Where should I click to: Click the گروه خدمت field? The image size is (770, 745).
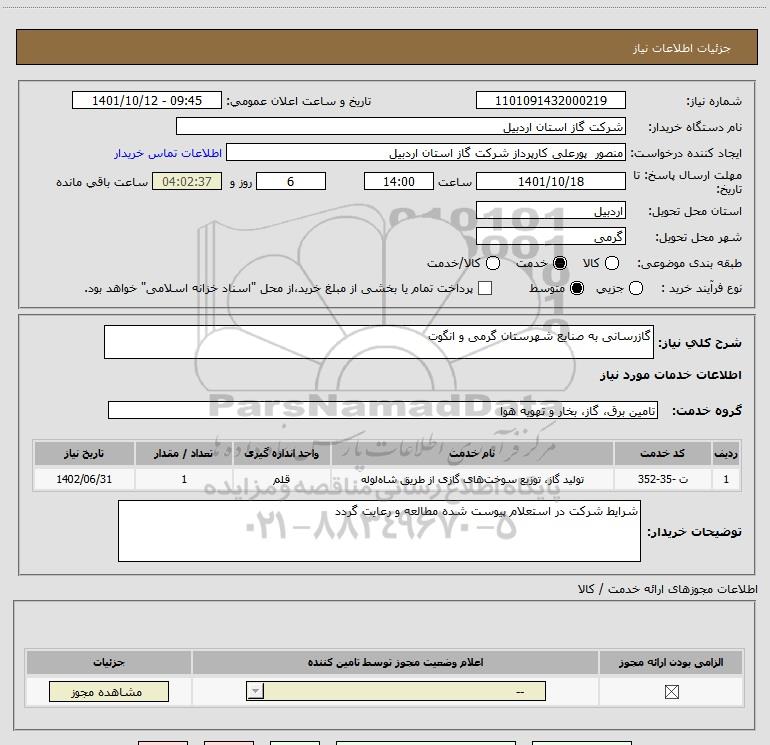coord(383,411)
